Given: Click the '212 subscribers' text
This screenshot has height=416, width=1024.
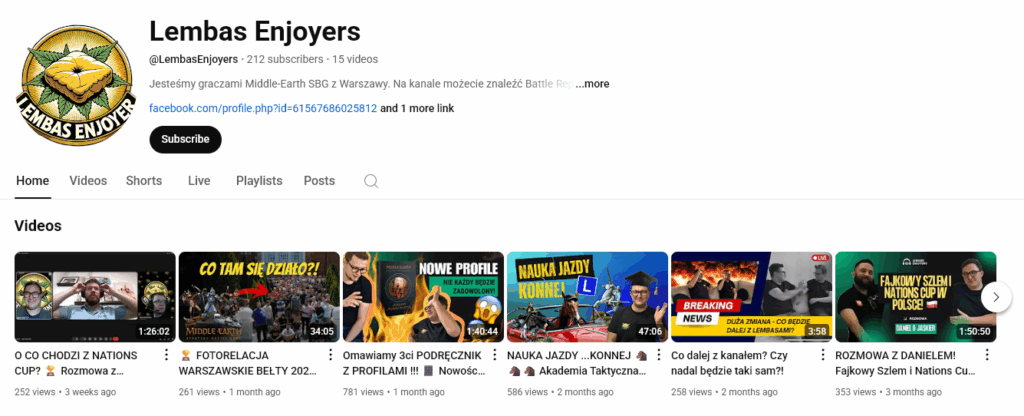Looking at the screenshot, I should 285,59.
